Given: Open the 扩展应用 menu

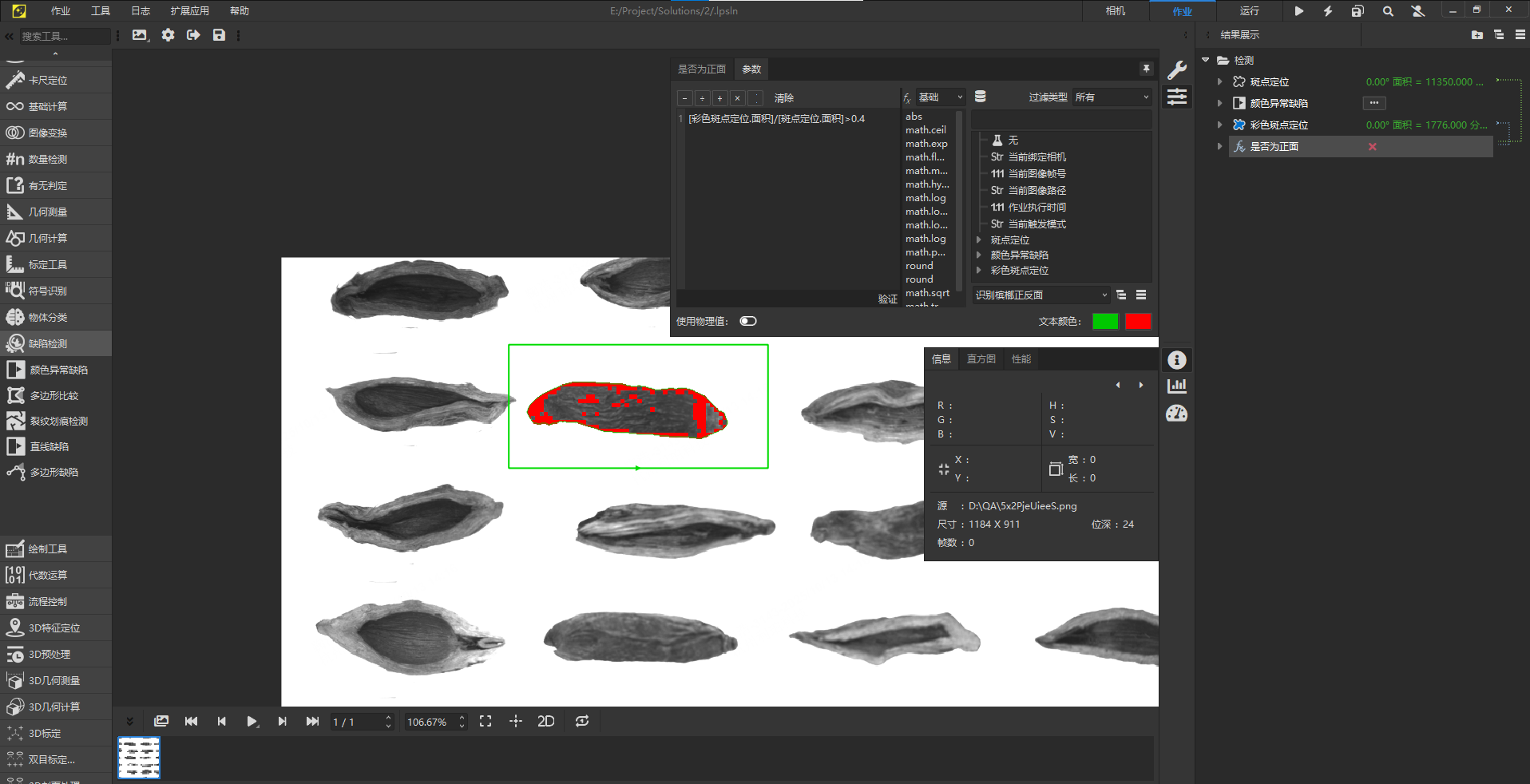Looking at the screenshot, I should [189, 11].
